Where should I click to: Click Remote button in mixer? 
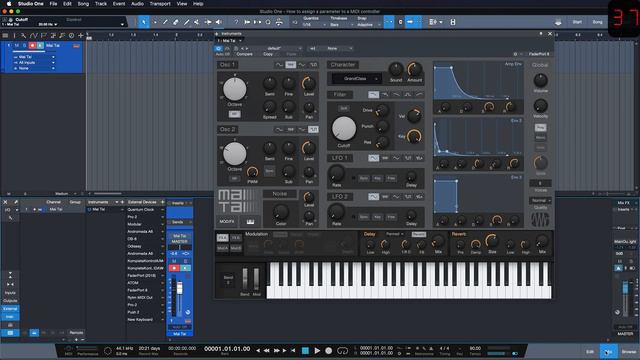[76, 333]
